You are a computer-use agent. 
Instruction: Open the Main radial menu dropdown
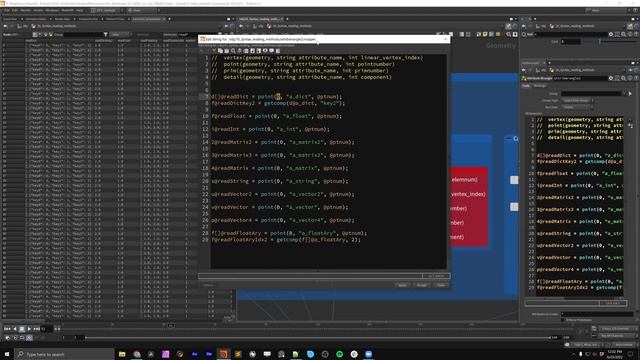click(143, 10)
